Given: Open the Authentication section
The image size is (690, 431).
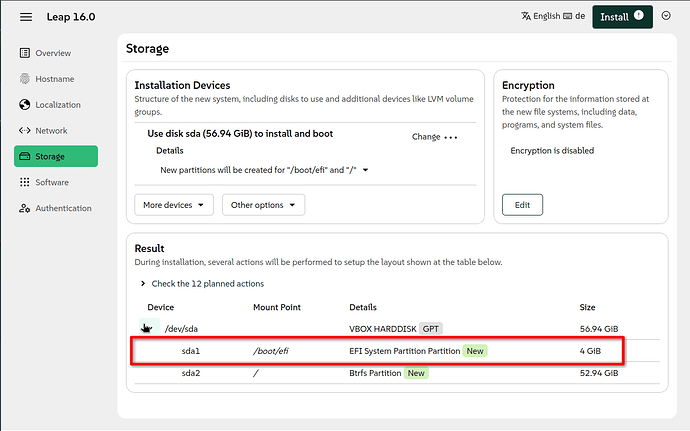Looking at the screenshot, I should coord(63,208).
